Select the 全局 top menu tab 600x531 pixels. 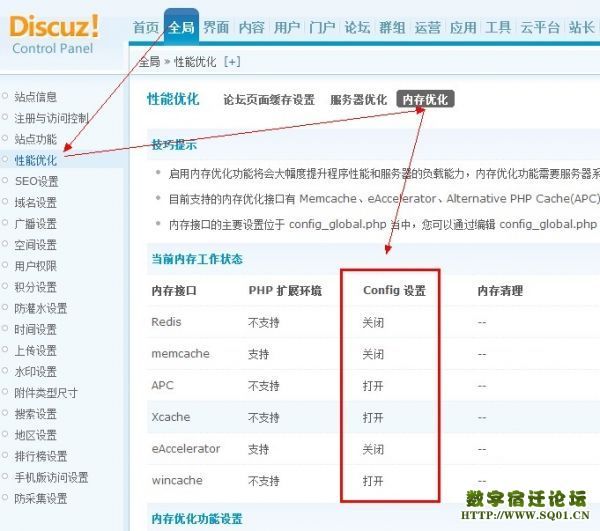pos(181,28)
